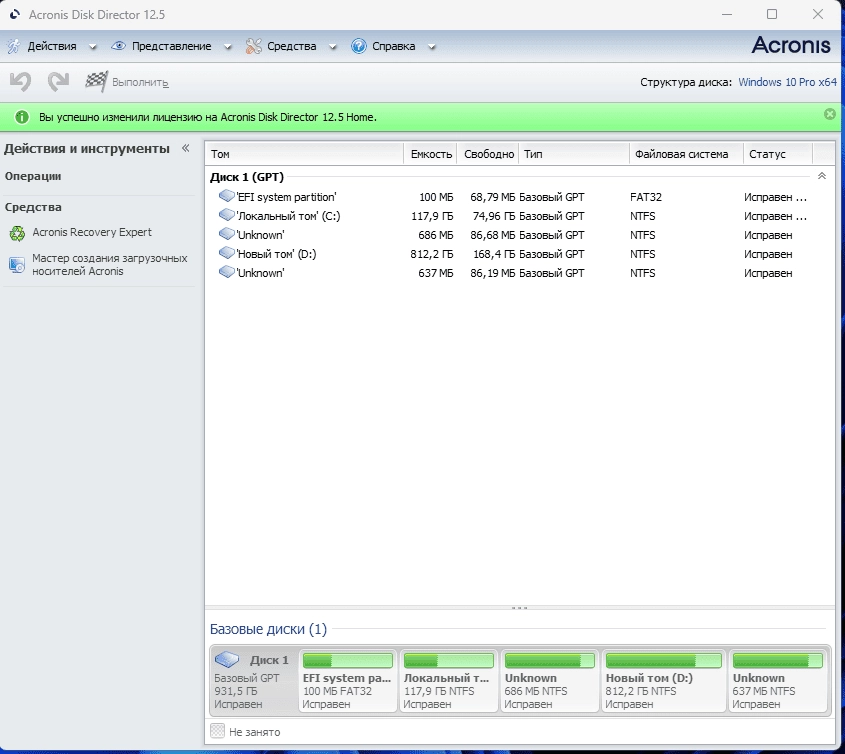Click the 117,9 ГБ capacity cell
The height and width of the screenshot is (754, 845).
click(x=432, y=216)
